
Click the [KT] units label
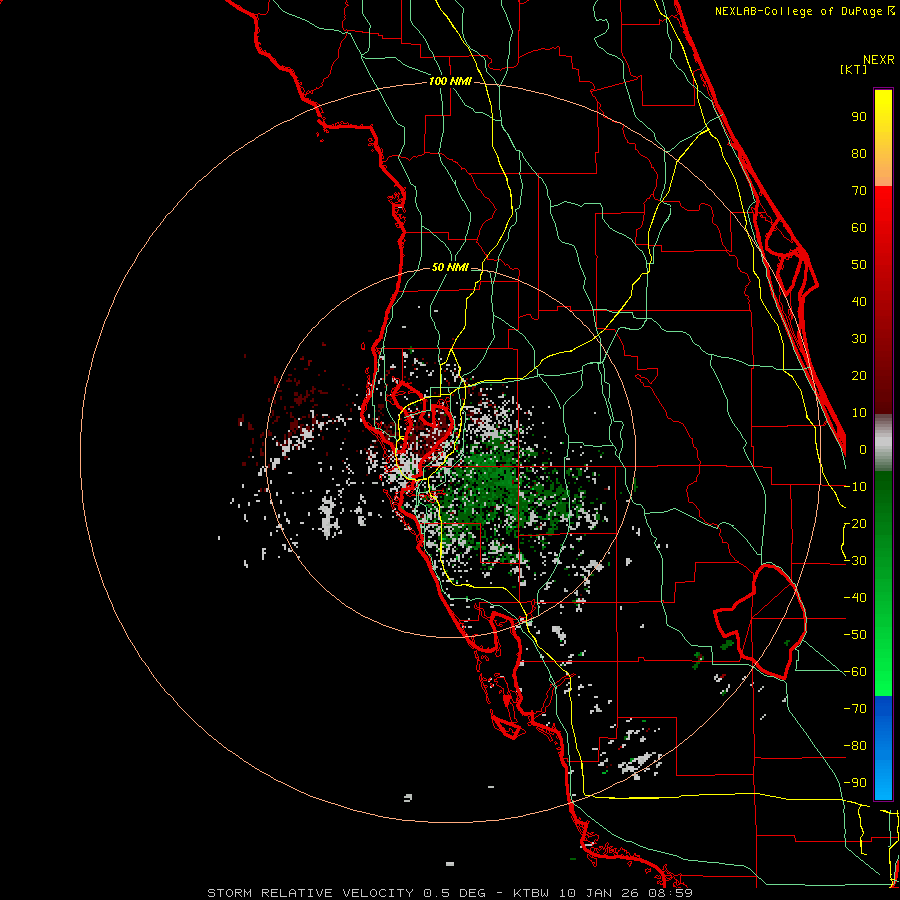tap(853, 69)
